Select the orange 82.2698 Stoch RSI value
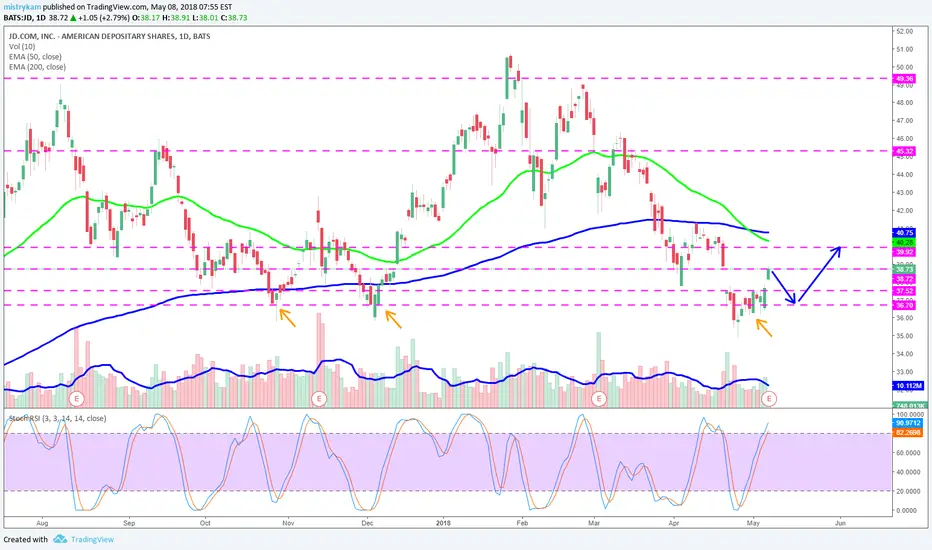932x550 pixels. coord(908,432)
